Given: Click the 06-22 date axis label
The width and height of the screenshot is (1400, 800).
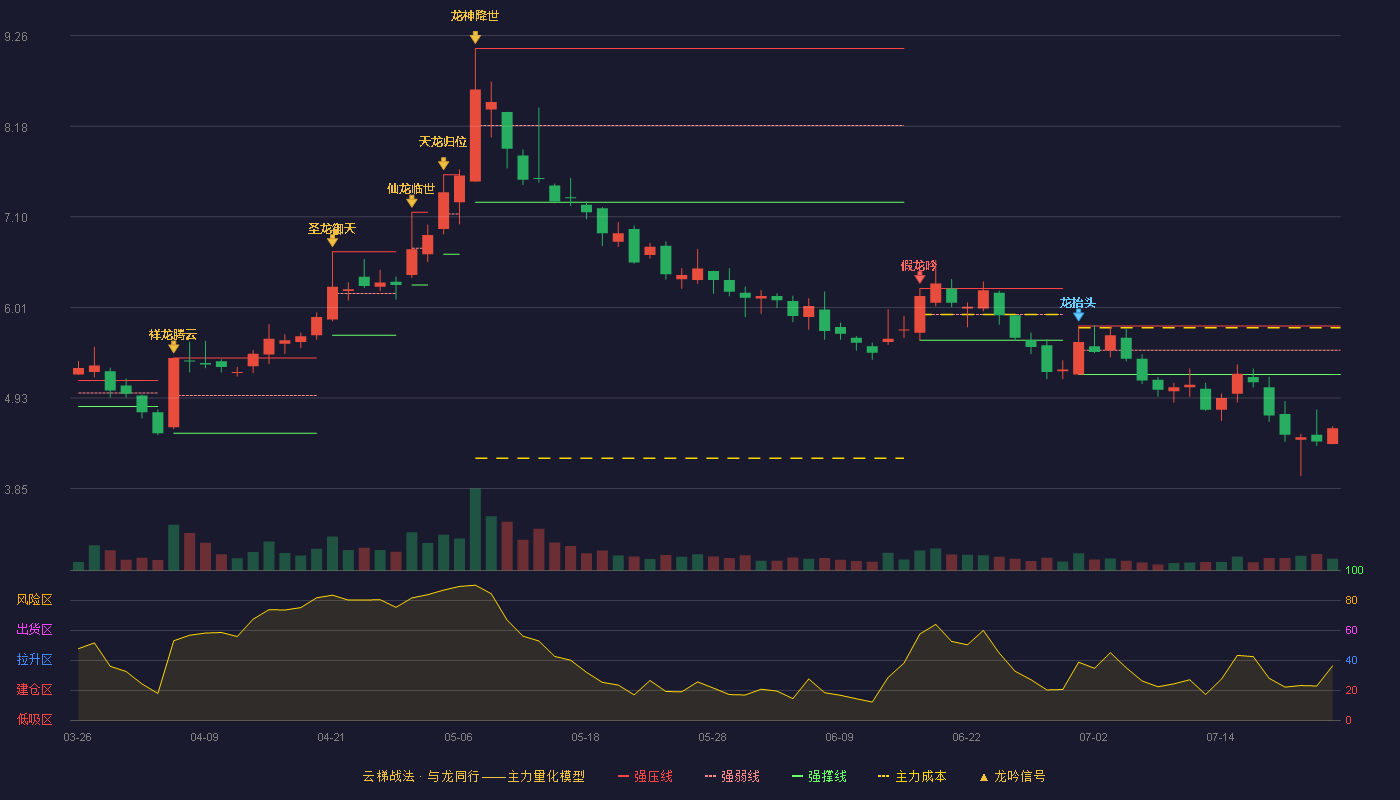Looking at the screenshot, I should [x=966, y=737].
